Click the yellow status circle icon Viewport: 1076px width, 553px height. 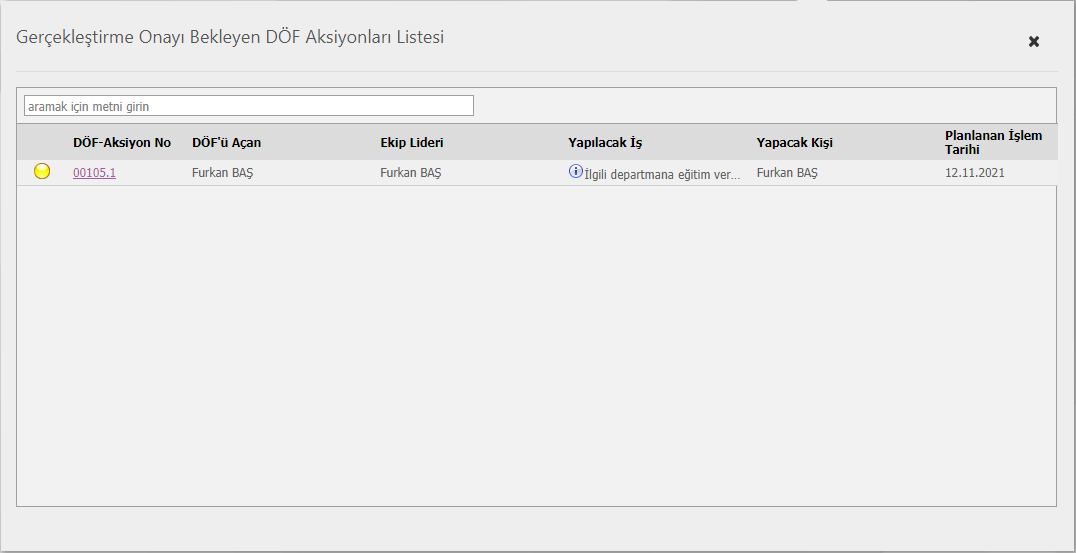[x=42, y=171]
